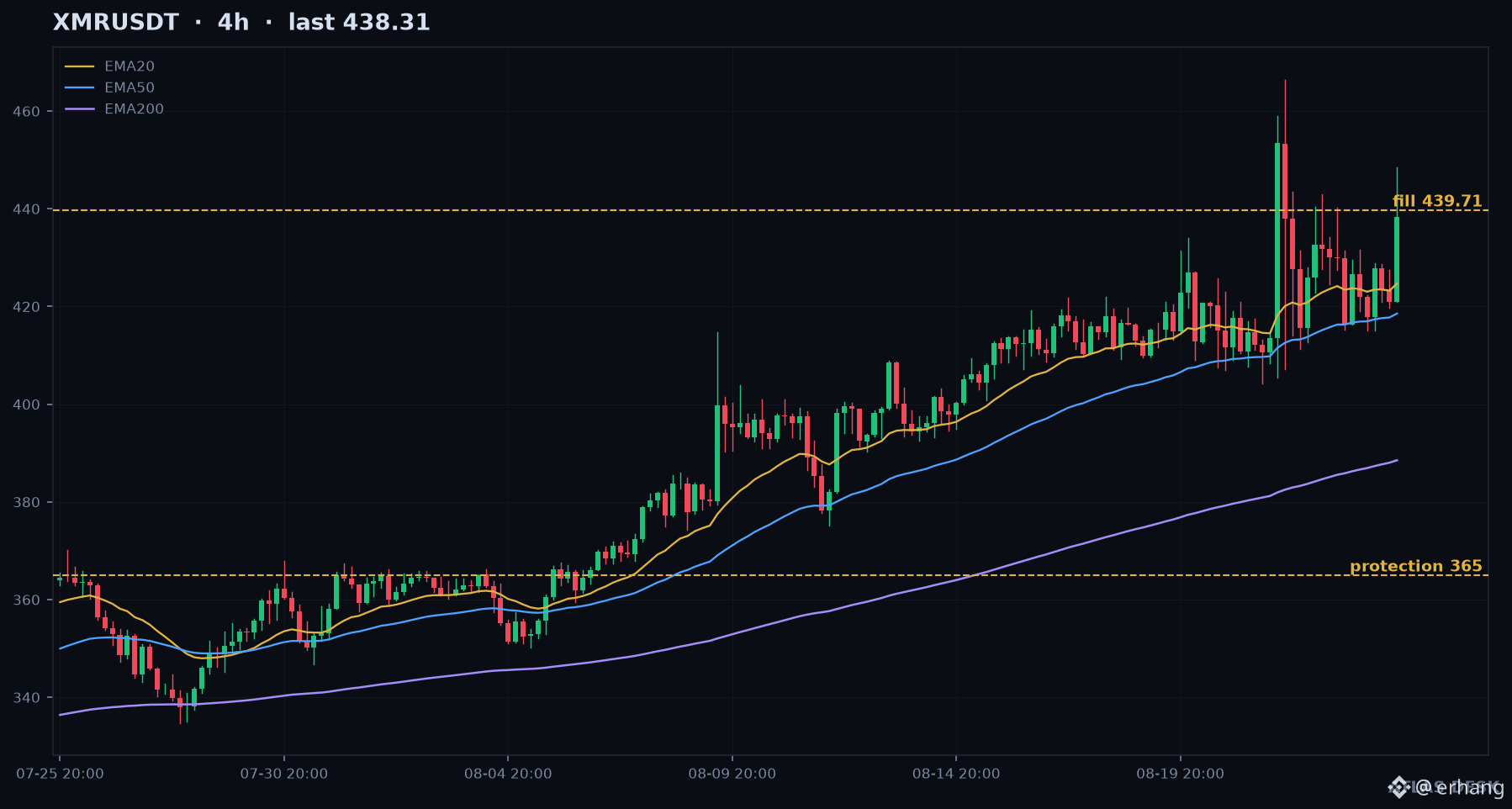
Task: Select the EMA50 legend label
Action: [130, 87]
